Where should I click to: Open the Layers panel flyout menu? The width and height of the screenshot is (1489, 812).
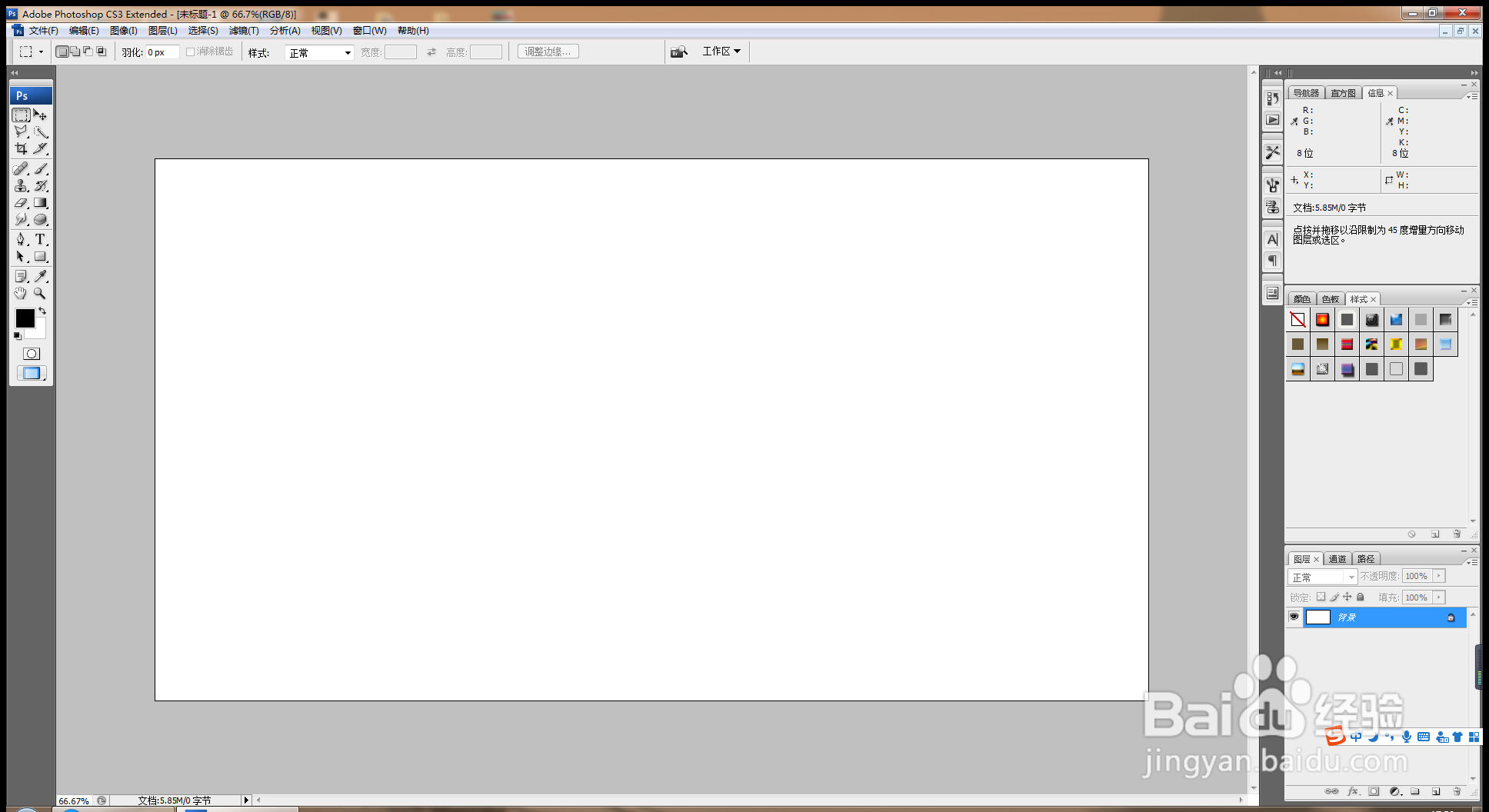coord(1472,562)
